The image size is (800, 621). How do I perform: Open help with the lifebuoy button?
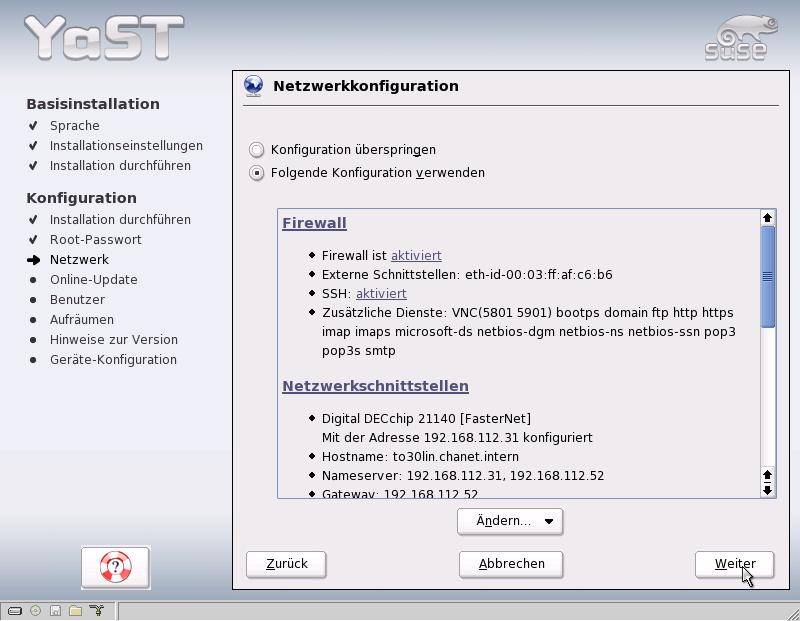click(x=116, y=567)
